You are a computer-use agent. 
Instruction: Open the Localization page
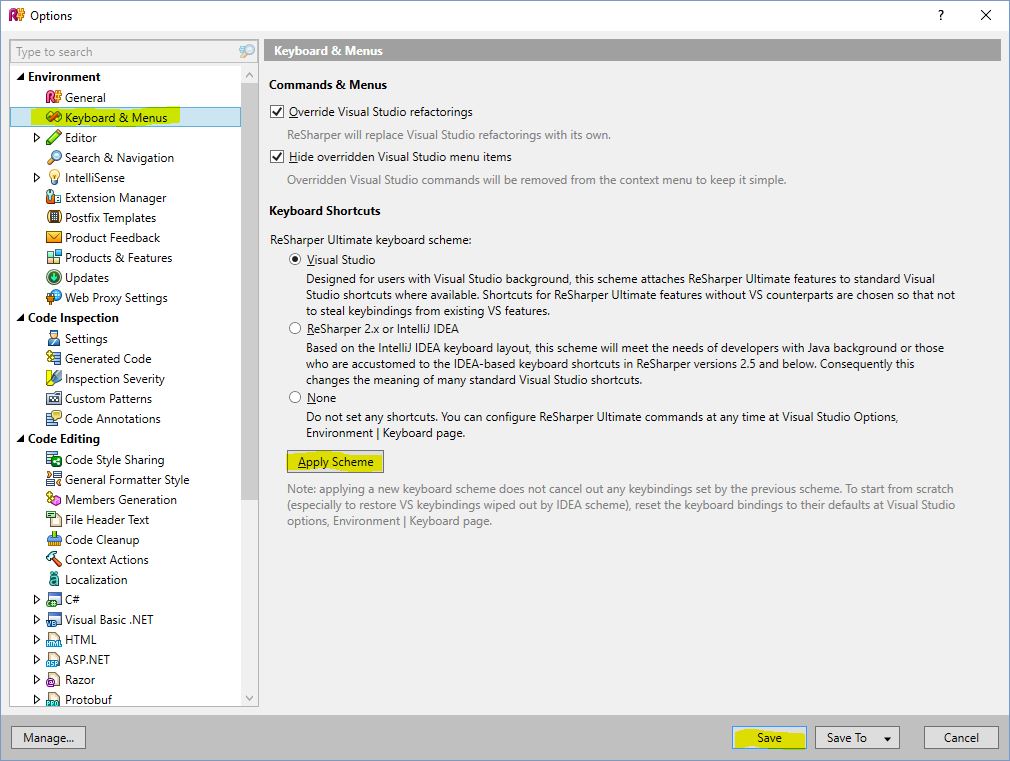(x=96, y=579)
